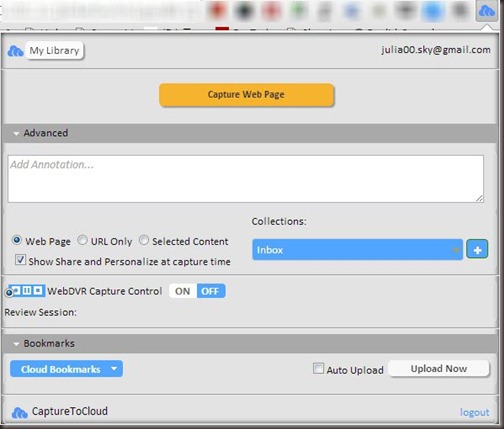This screenshot has width=504, height=429.
Task: Click the Review Session label
Action: click(x=40, y=312)
